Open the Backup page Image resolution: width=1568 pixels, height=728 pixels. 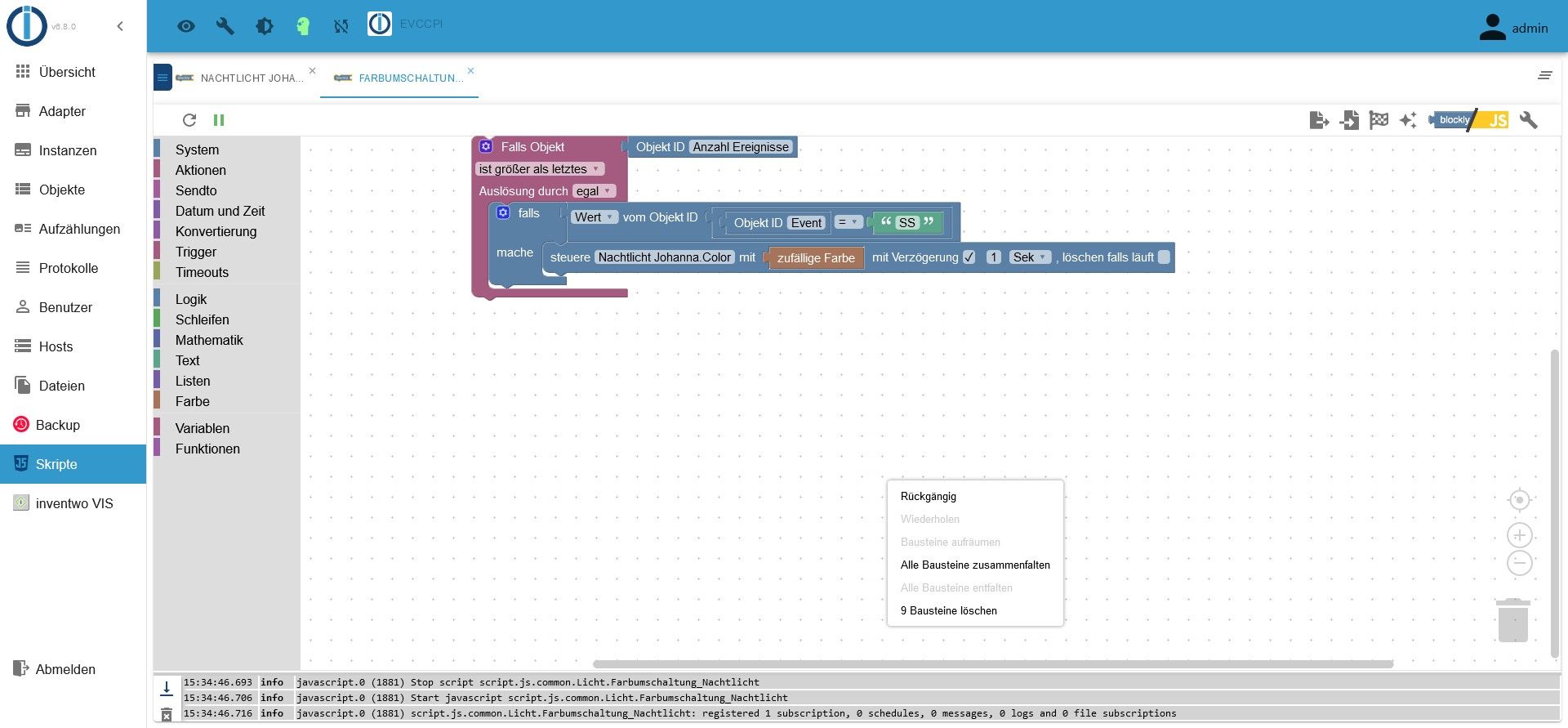click(73, 425)
